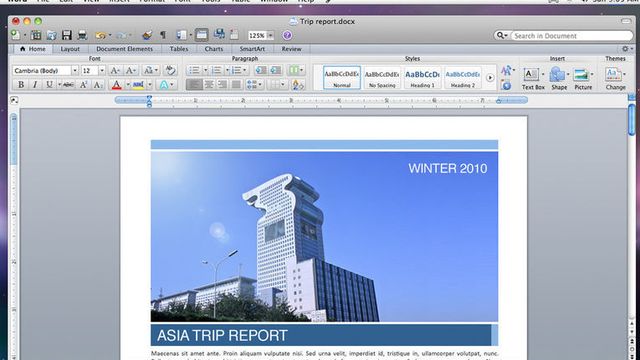
Task: Click the yellow Highlight color button
Action: click(x=138, y=84)
